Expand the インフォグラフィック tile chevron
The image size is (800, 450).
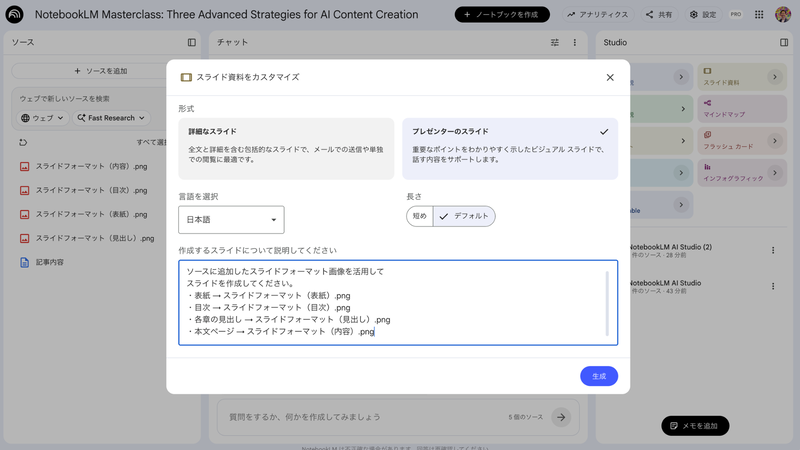coord(774,172)
